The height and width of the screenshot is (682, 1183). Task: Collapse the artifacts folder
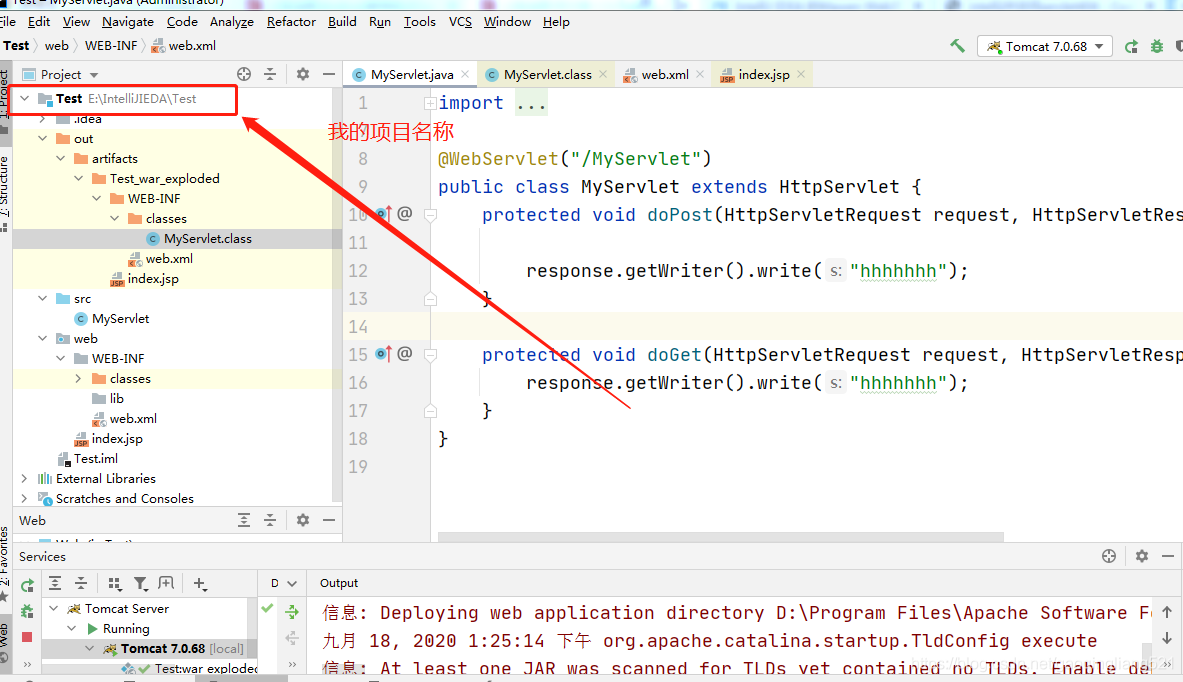[x=61, y=158]
